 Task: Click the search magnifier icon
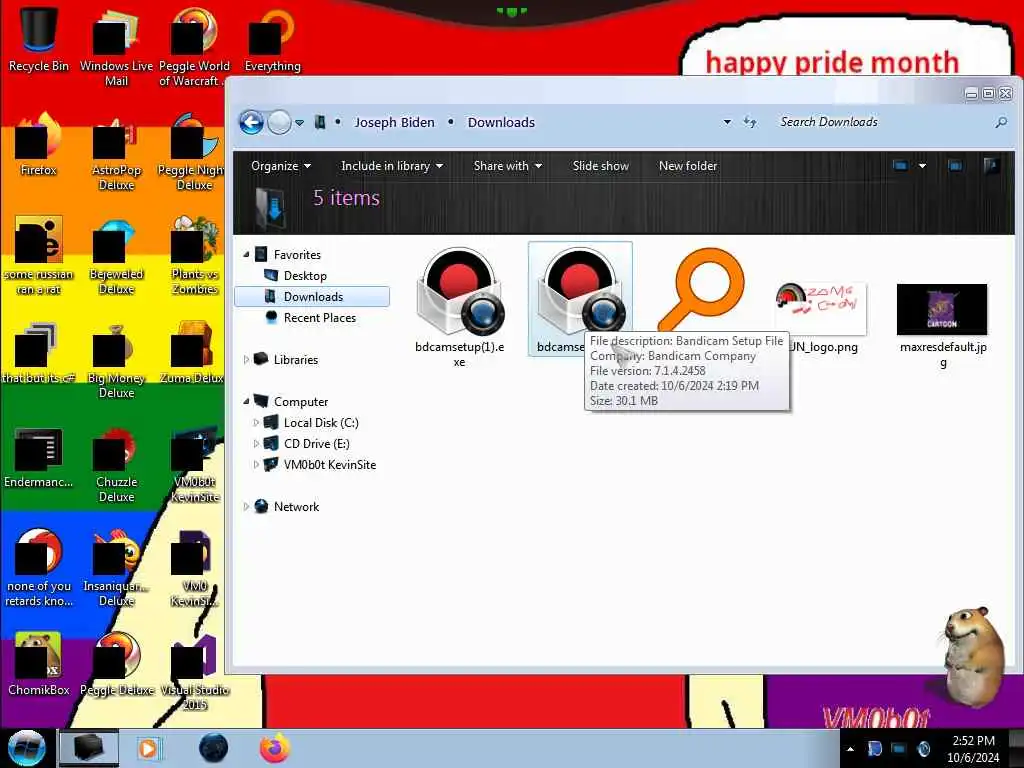point(1000,122)
